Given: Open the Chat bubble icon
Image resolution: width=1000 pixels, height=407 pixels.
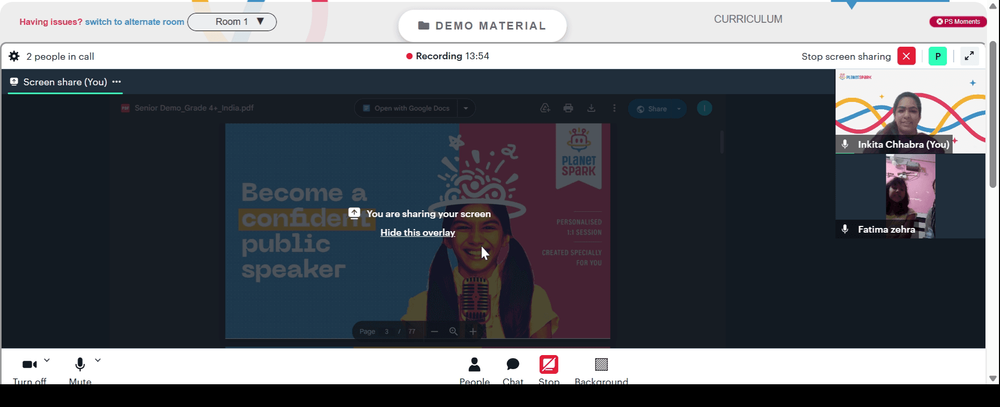Looking at the screenshot, I should click(x=513, y=364).
